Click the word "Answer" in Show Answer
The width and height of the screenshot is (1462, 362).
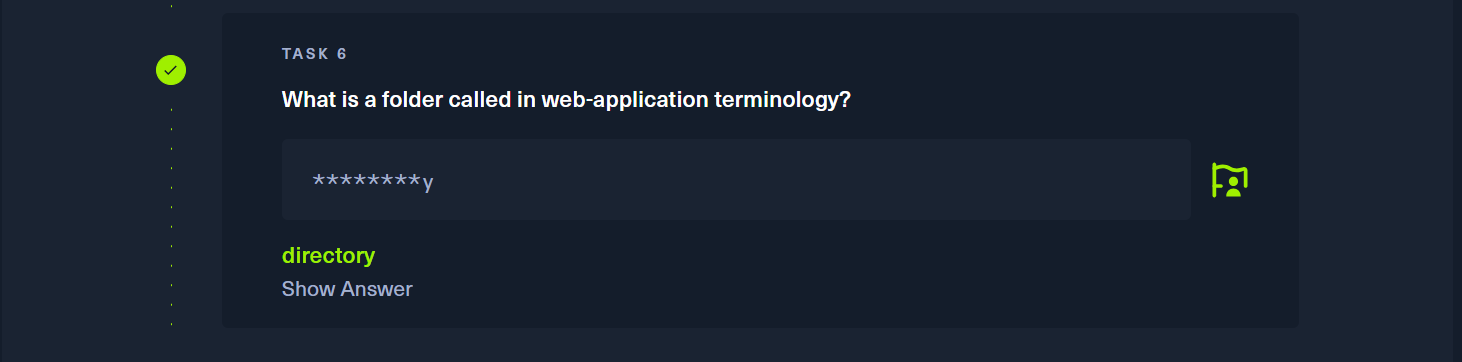coord(376,289)
